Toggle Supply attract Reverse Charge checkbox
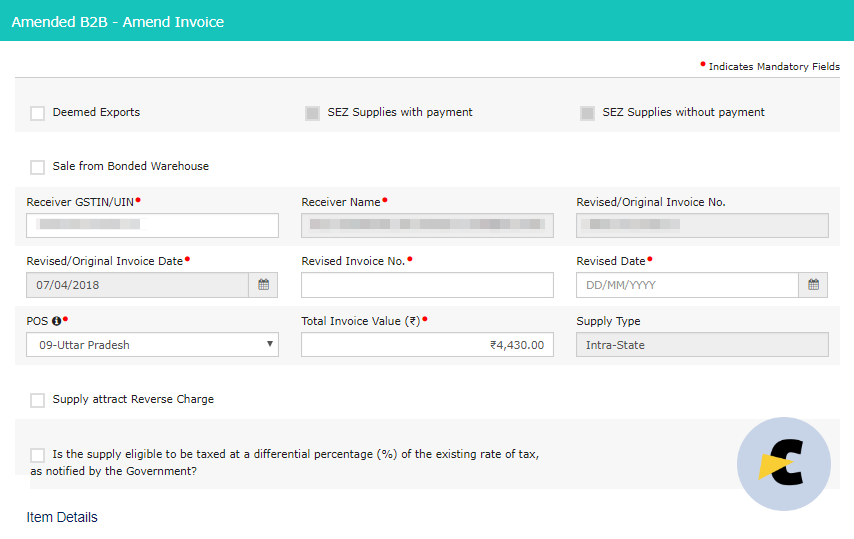The image size is (854, 539). point(38,400)
